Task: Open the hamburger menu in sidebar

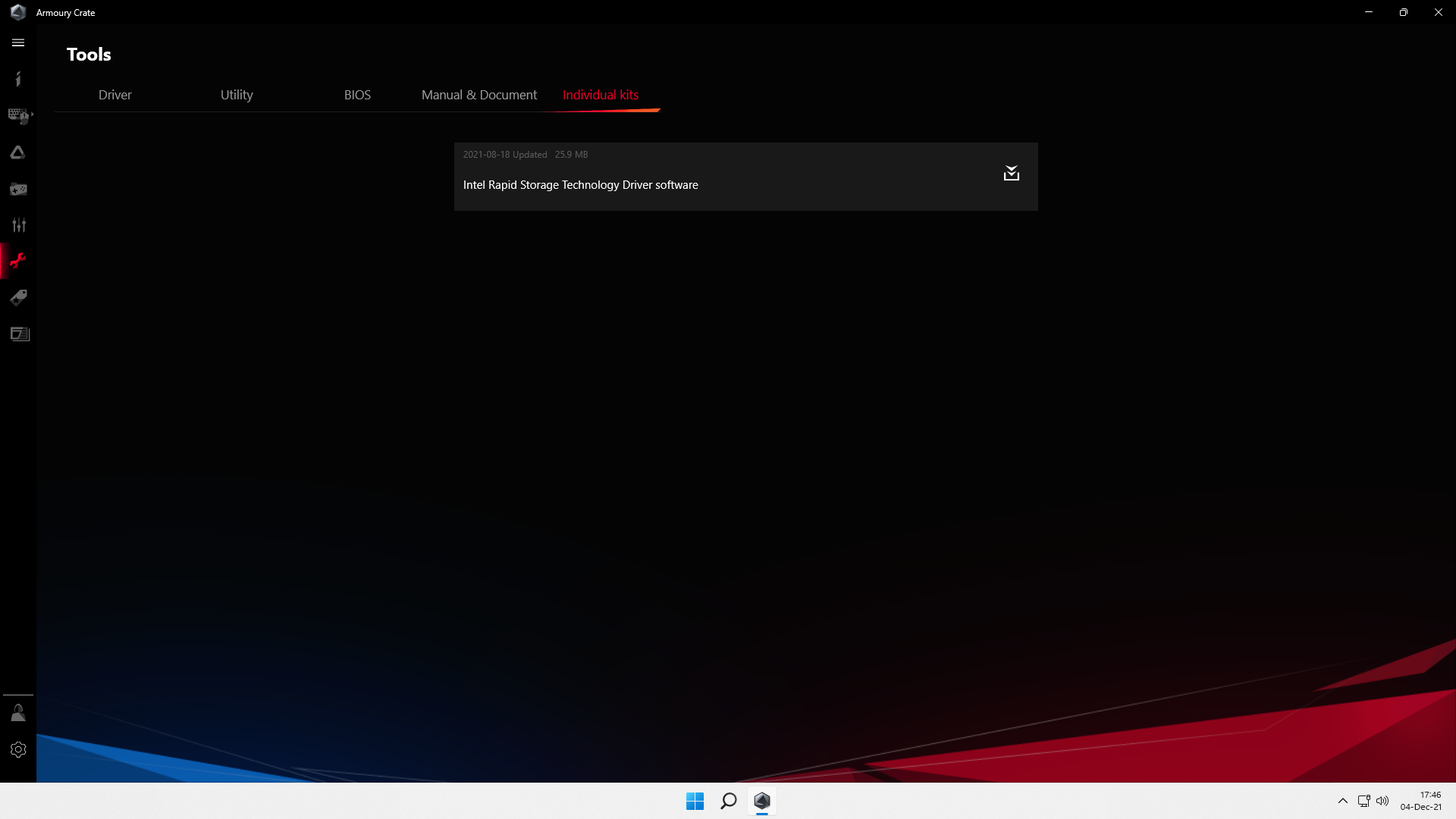Action: [x=18, y=42]
